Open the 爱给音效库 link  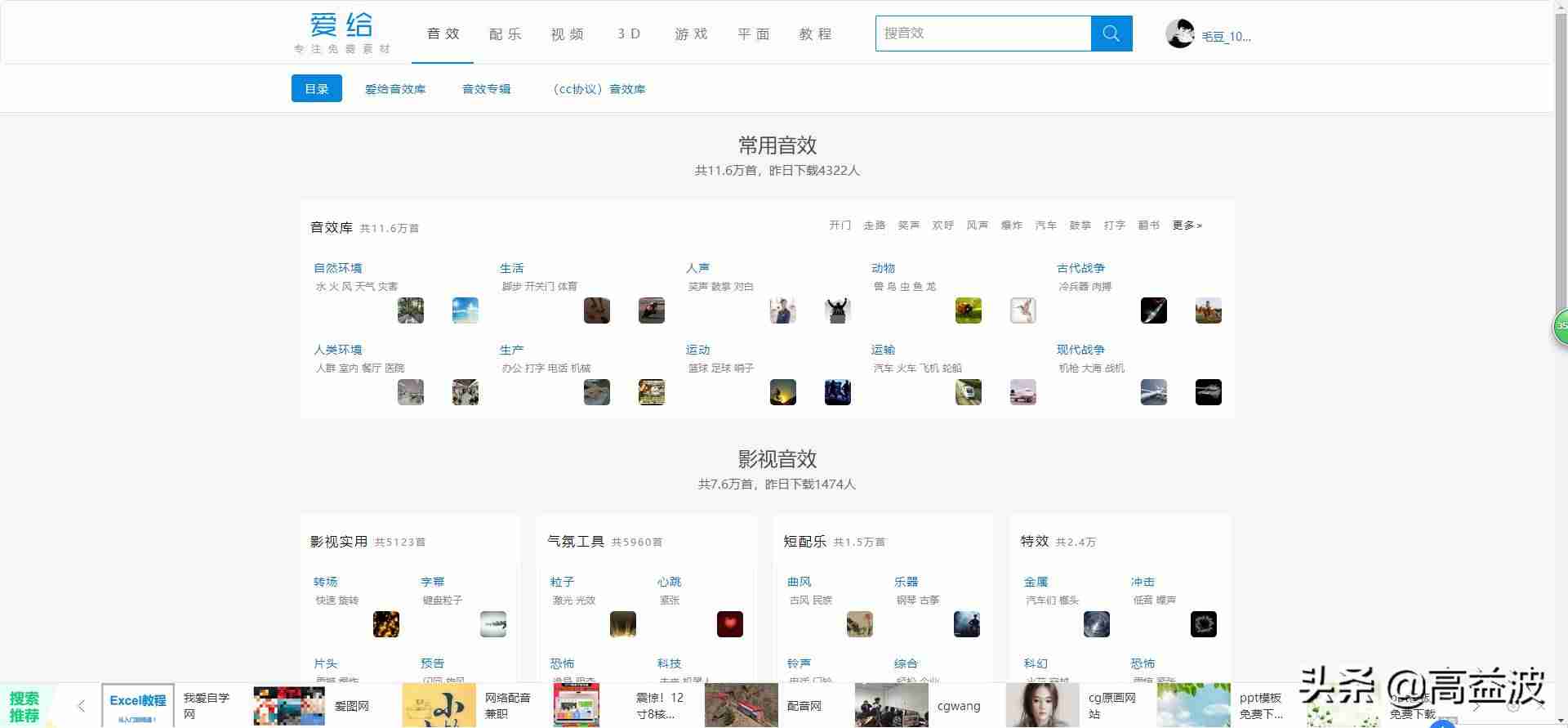pos(395,89)
